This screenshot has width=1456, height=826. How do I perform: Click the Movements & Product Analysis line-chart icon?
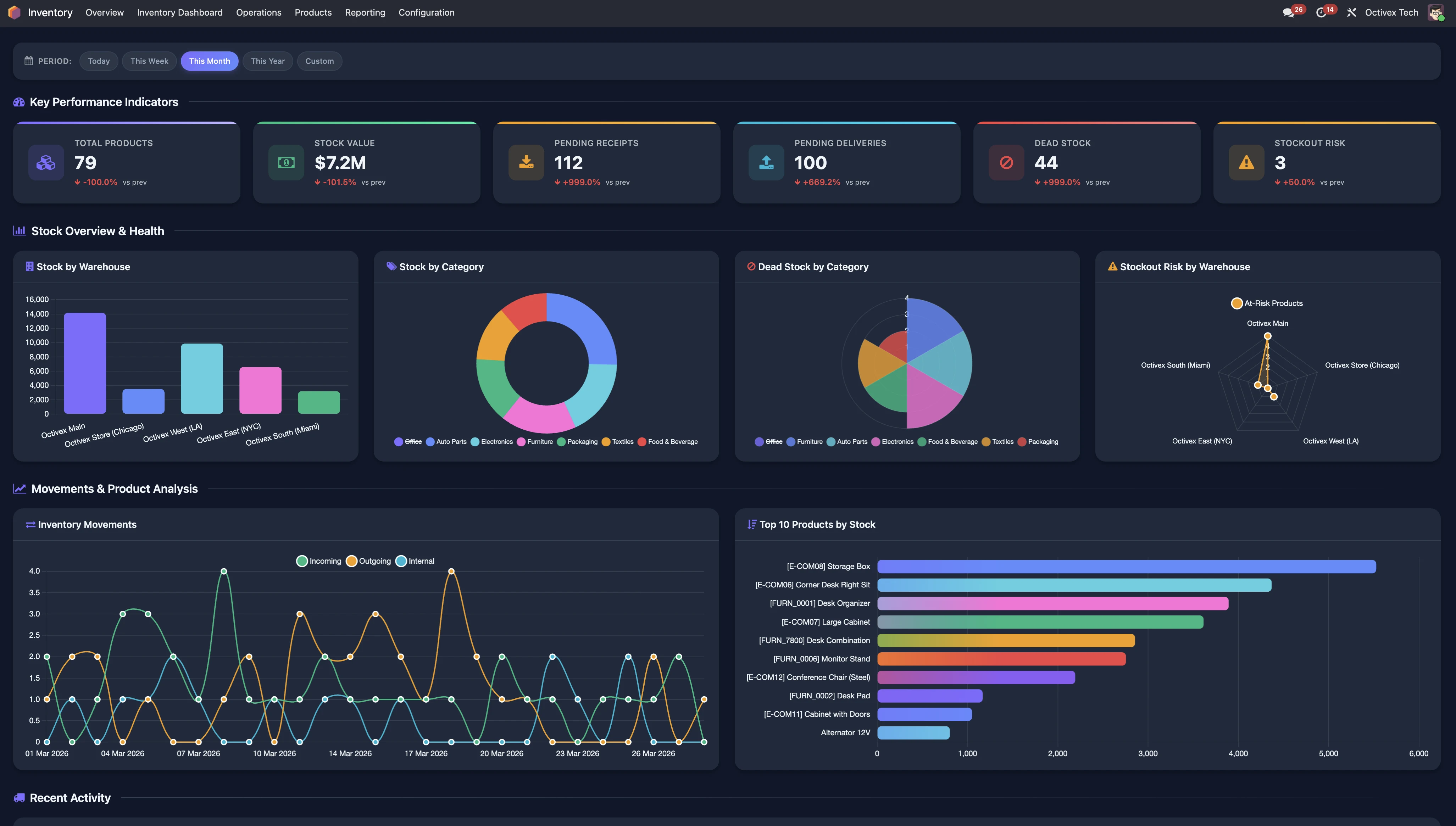pos(19,489)
